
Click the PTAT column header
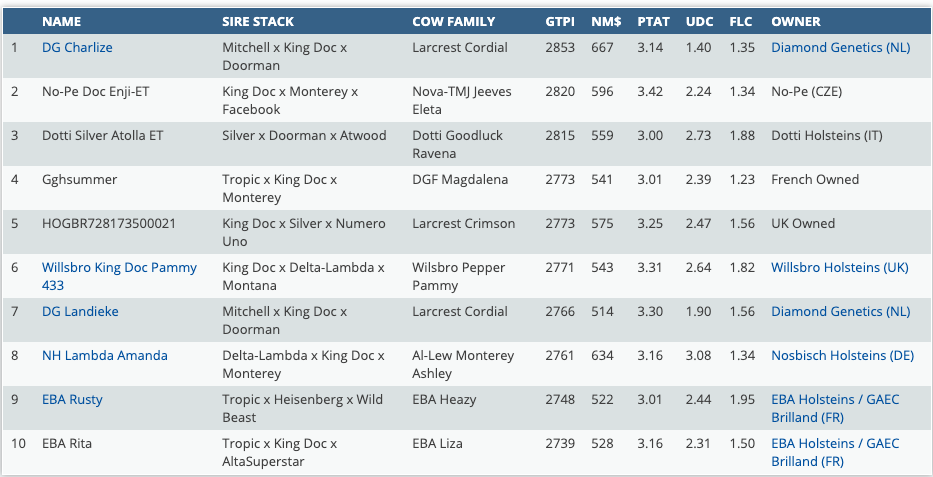tap(653, 21)
